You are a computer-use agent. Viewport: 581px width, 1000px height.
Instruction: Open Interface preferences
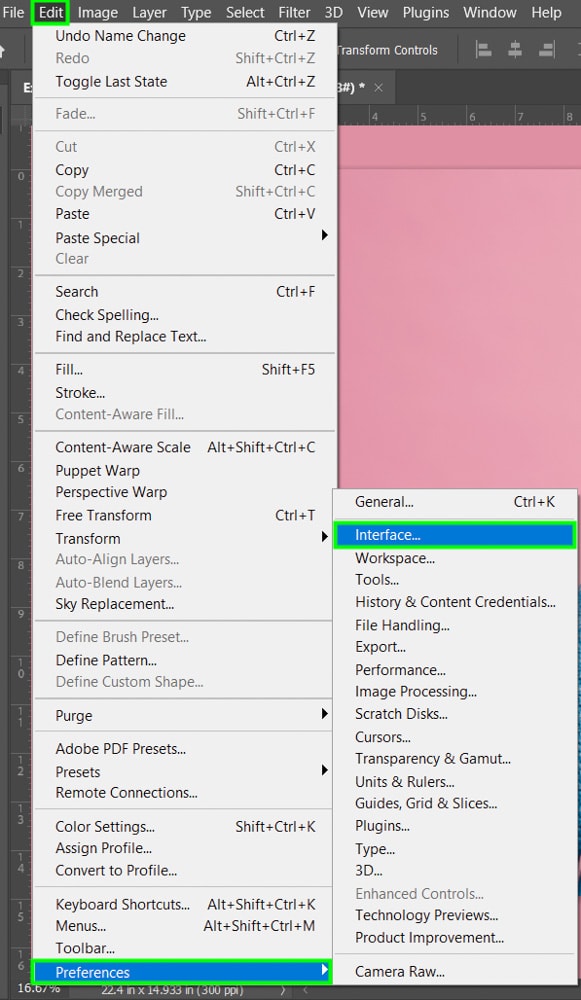(455, 535)
